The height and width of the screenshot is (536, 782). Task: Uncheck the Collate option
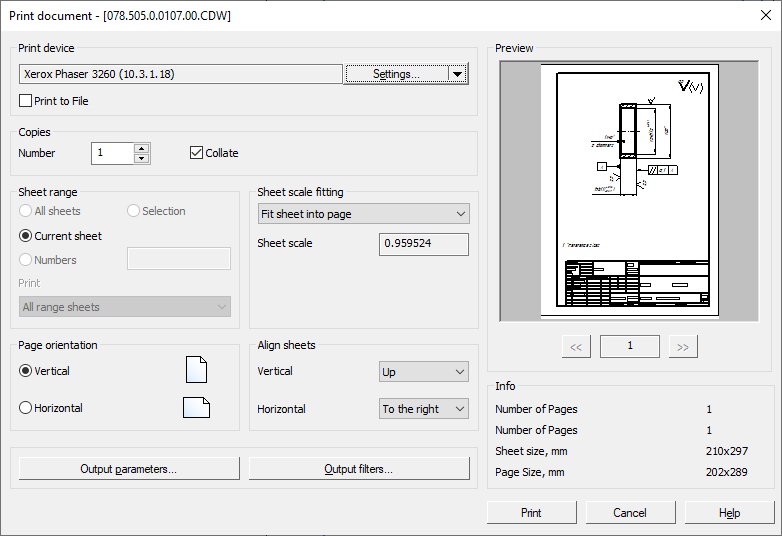(197, 153)
